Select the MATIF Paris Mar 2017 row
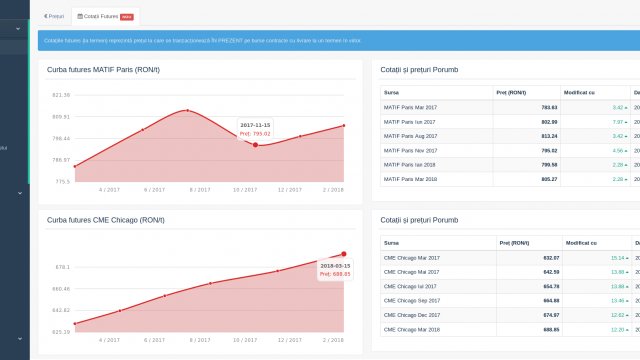This screenshot has width=640, height=360. (x=510, y=107)
